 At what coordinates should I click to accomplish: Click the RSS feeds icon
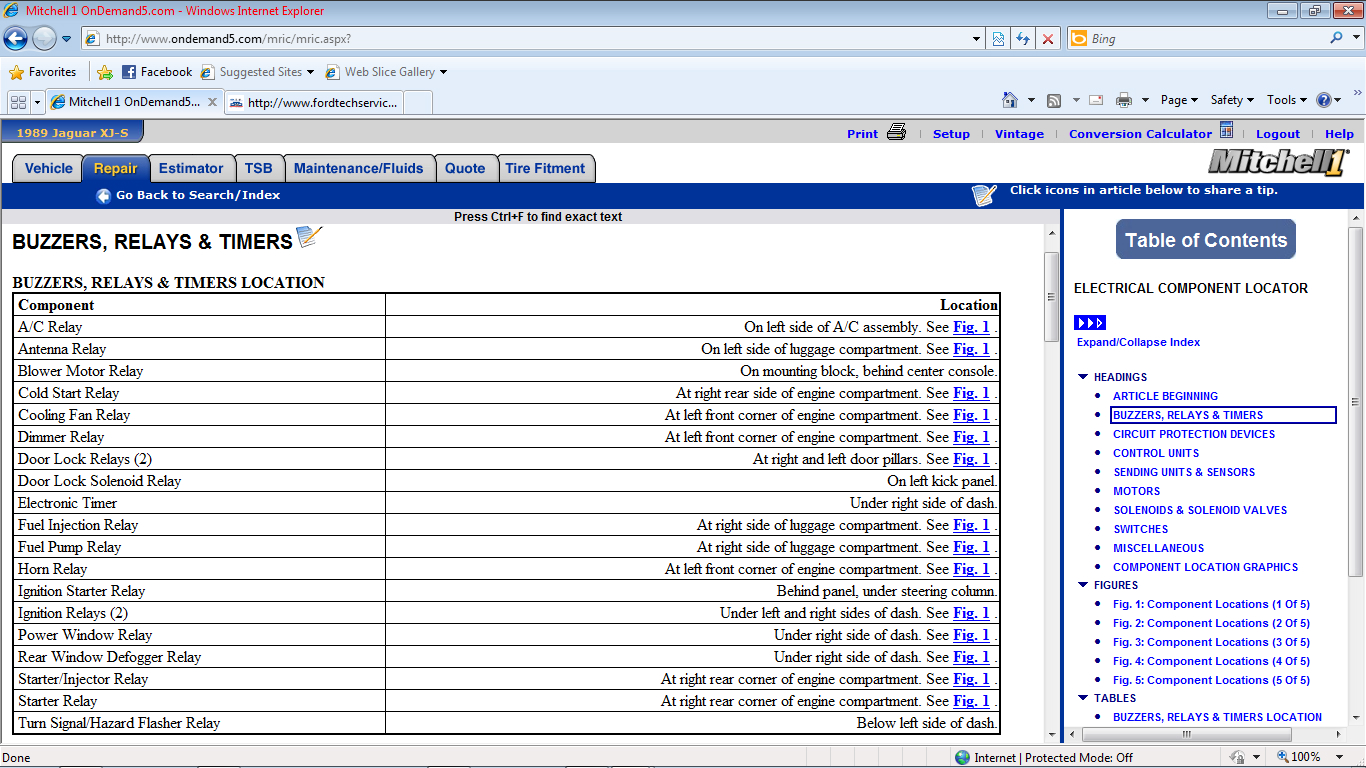point(1054,100)
